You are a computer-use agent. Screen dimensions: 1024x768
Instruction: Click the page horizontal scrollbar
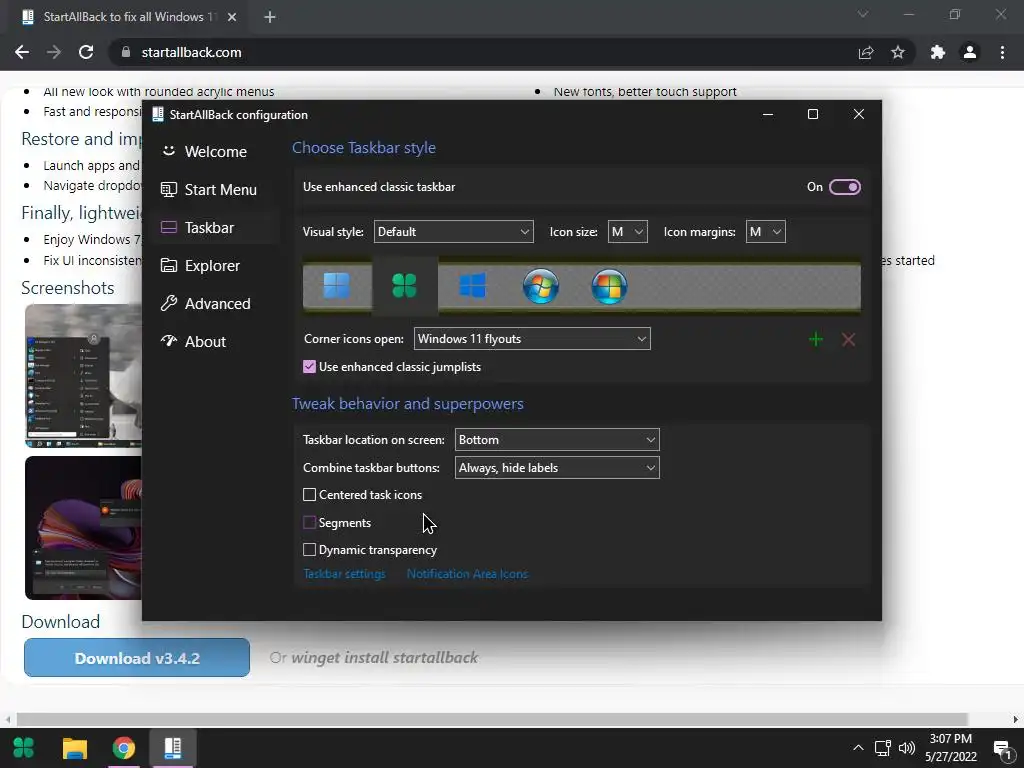492,720
